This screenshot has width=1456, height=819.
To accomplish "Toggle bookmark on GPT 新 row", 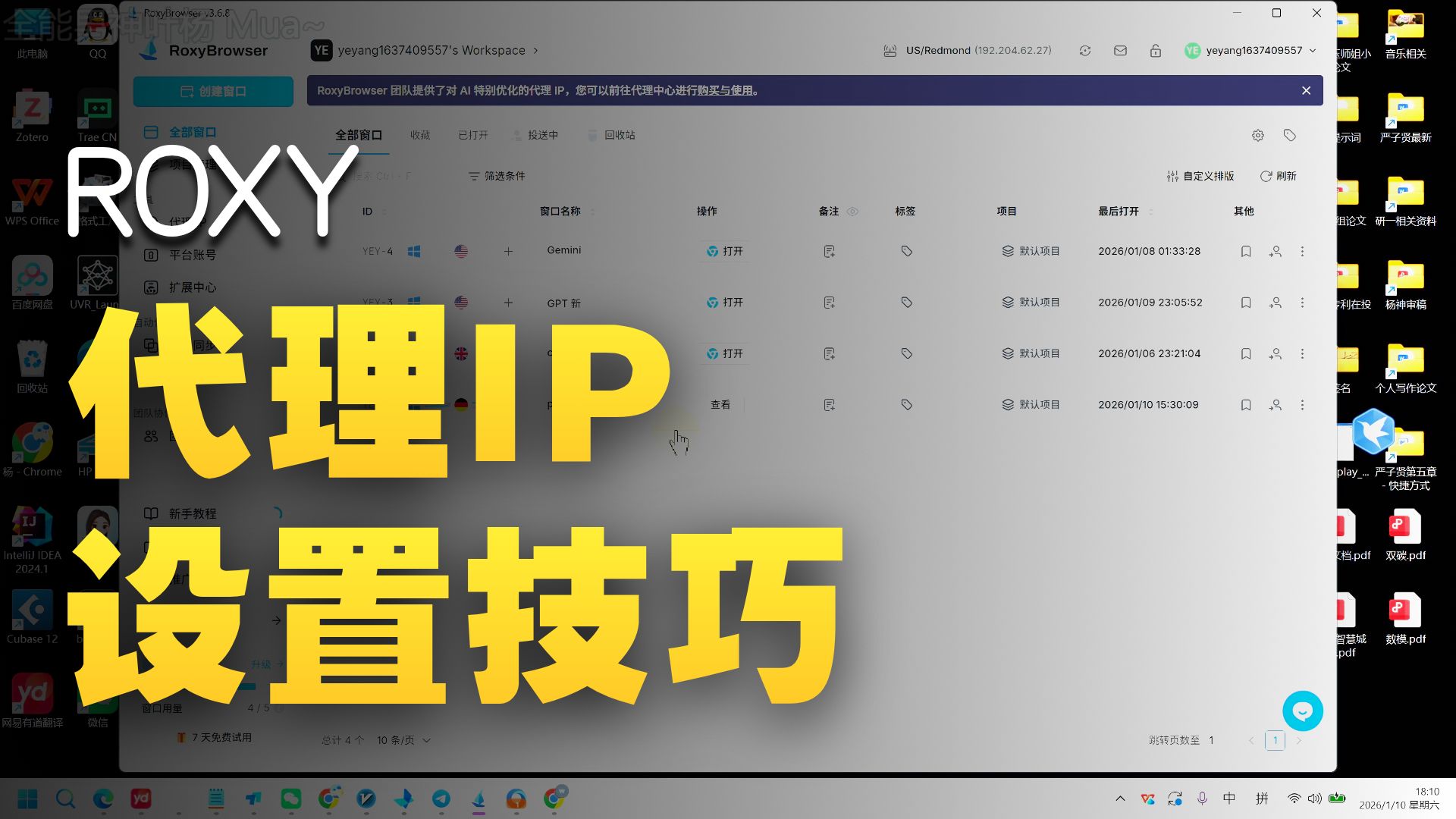I will 1245,303.
